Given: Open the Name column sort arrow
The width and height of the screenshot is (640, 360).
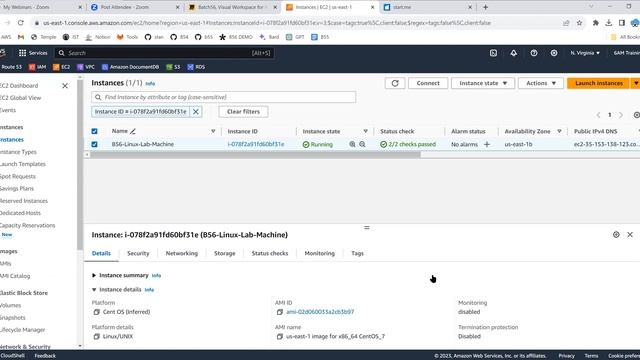Looking at the screenshot, I should click(213, 131).
